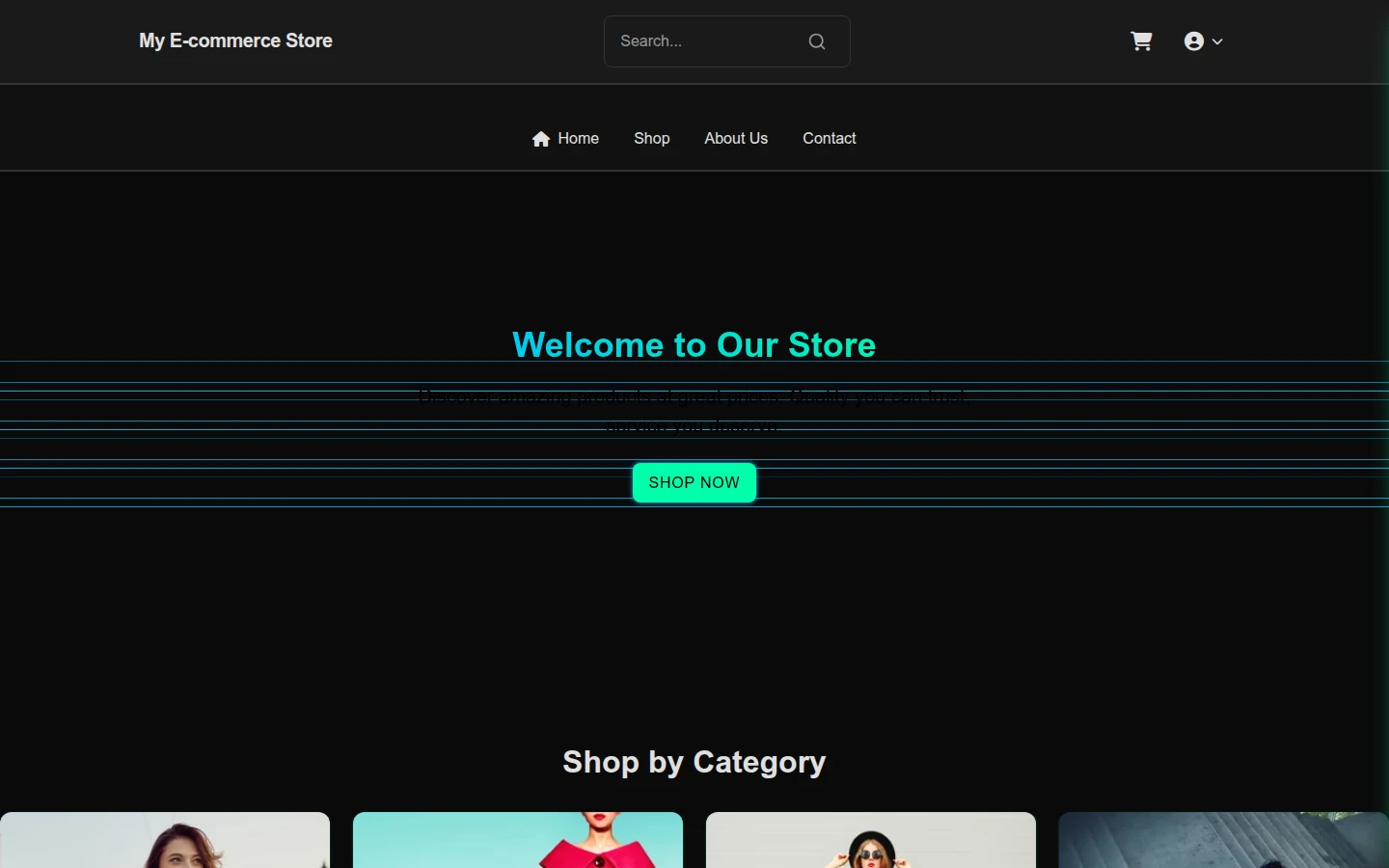Click the Shop by Category heading
Image resolution: width=1389 pixels, height=868 pixels.
tap(694, 762)
